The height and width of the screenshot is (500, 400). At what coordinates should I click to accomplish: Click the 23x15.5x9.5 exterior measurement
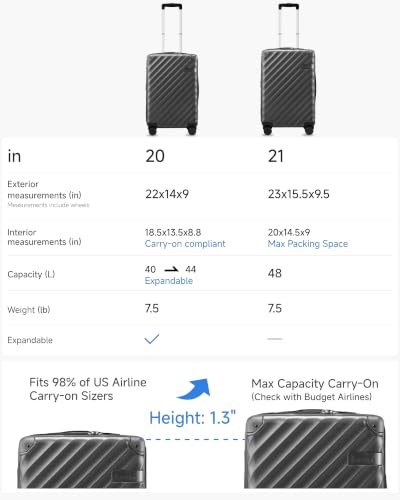(299, 194)
